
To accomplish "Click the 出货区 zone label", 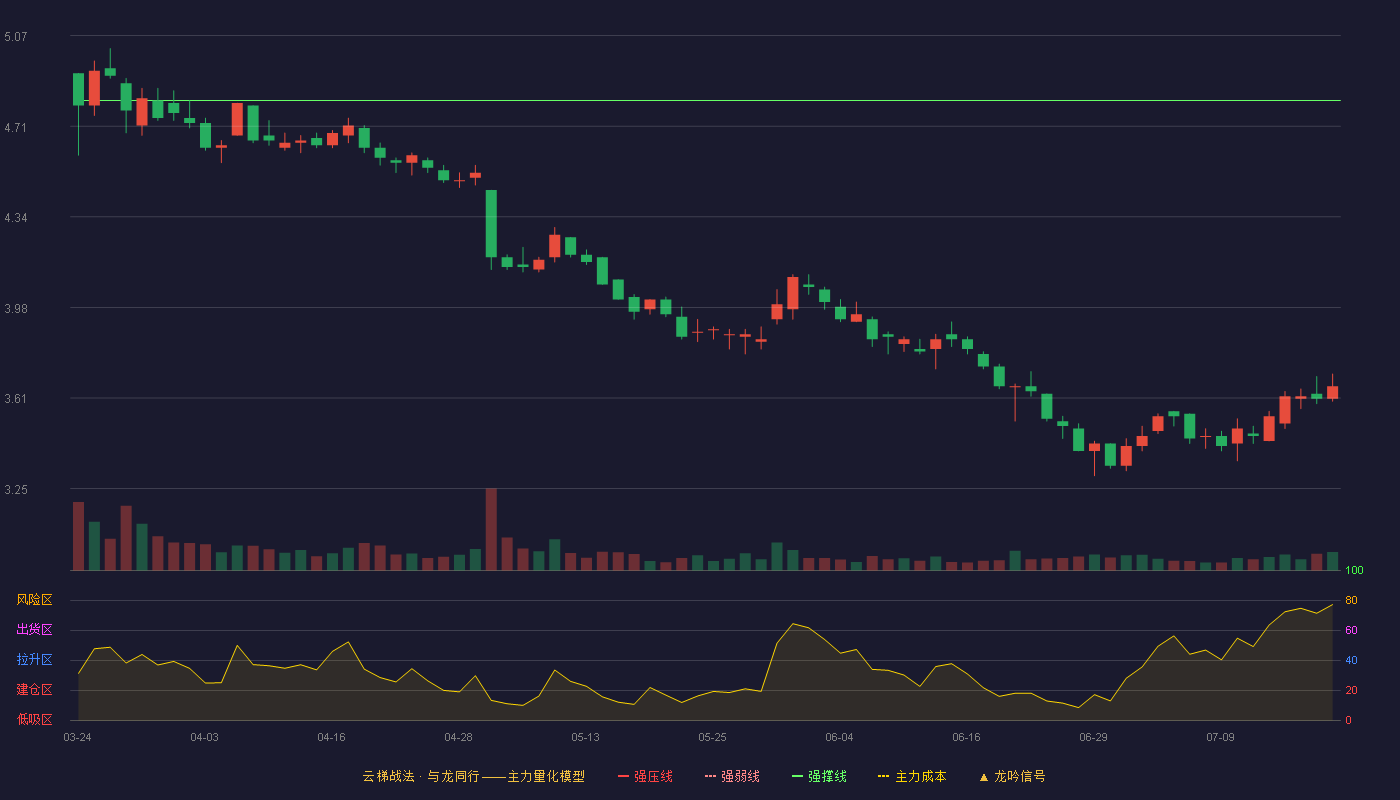I will pos(34,630).
